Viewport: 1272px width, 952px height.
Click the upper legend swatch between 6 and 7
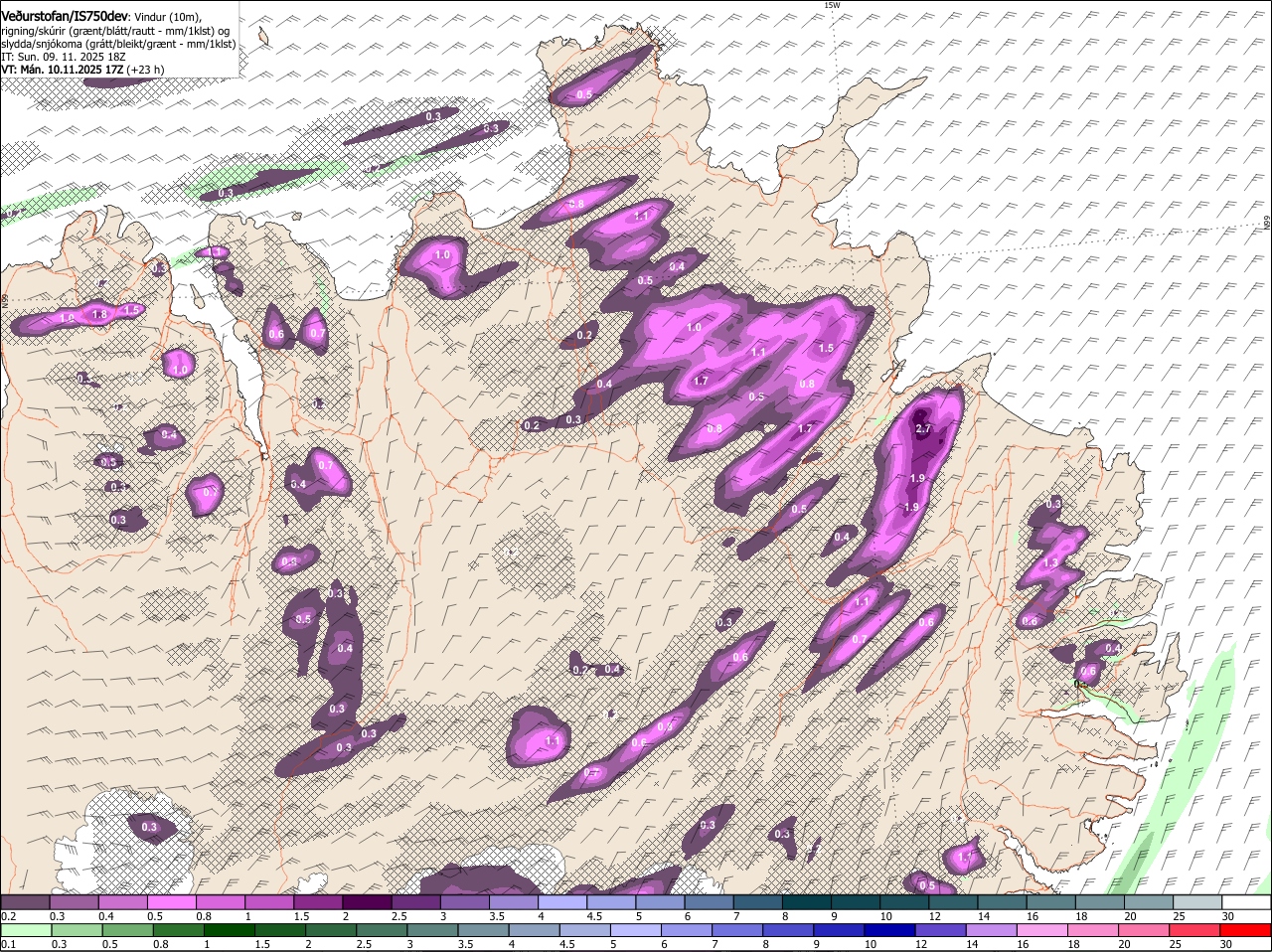[709, 901]
